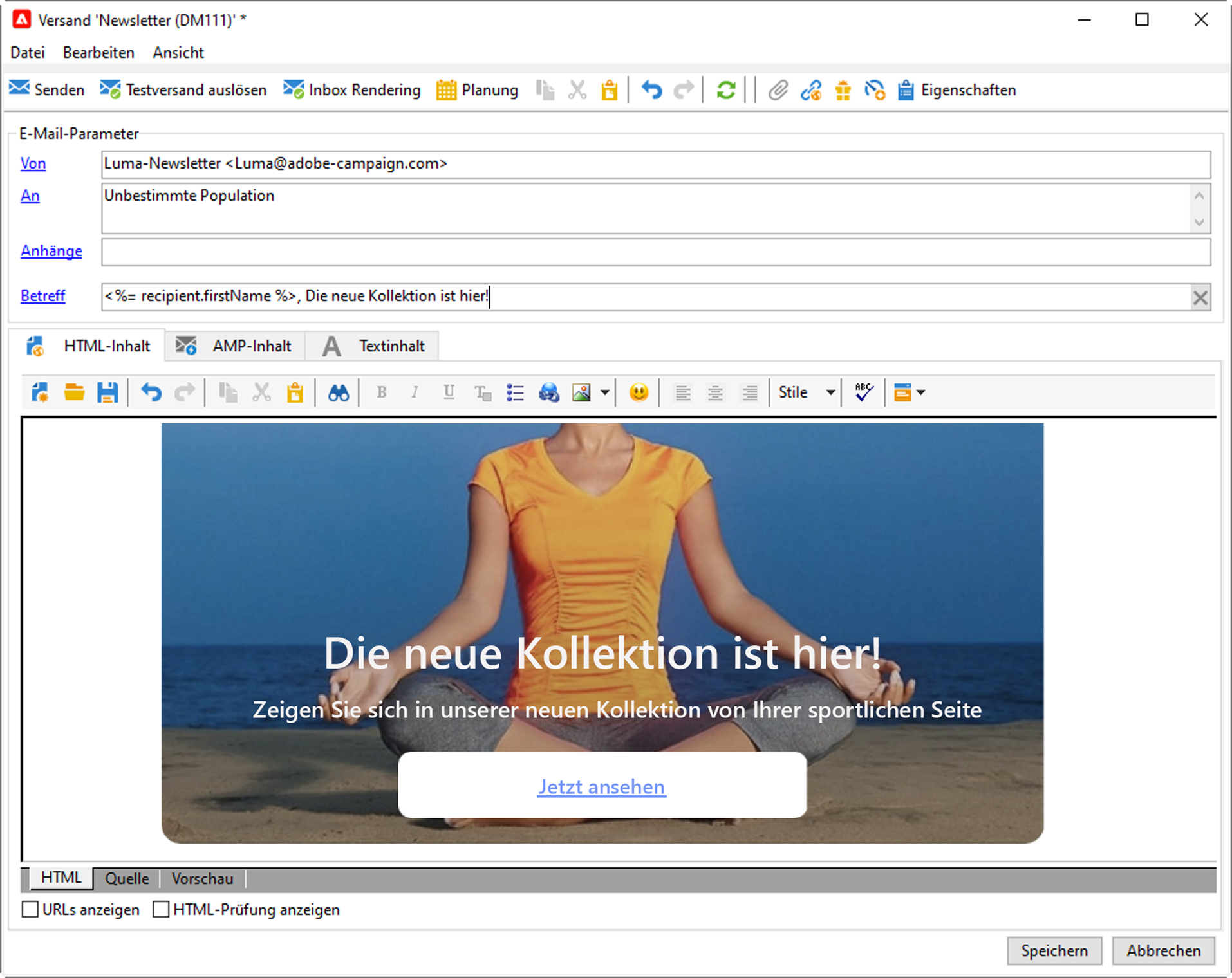
Task: Switch to AMP-Inhalt tab
Action: (234, 346)
